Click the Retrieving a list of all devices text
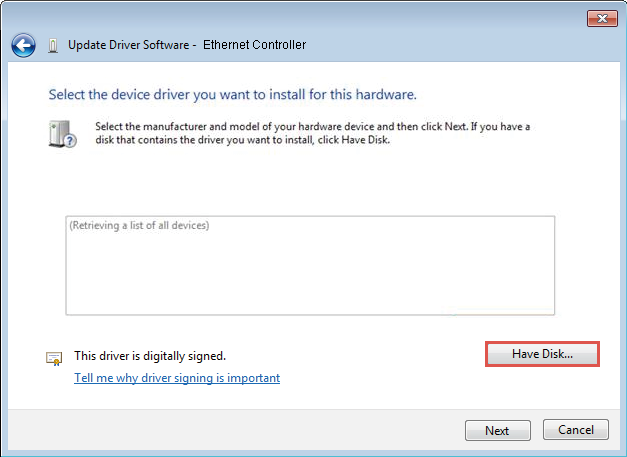Viewport: 627px width, 457px height. coord(139,226)
